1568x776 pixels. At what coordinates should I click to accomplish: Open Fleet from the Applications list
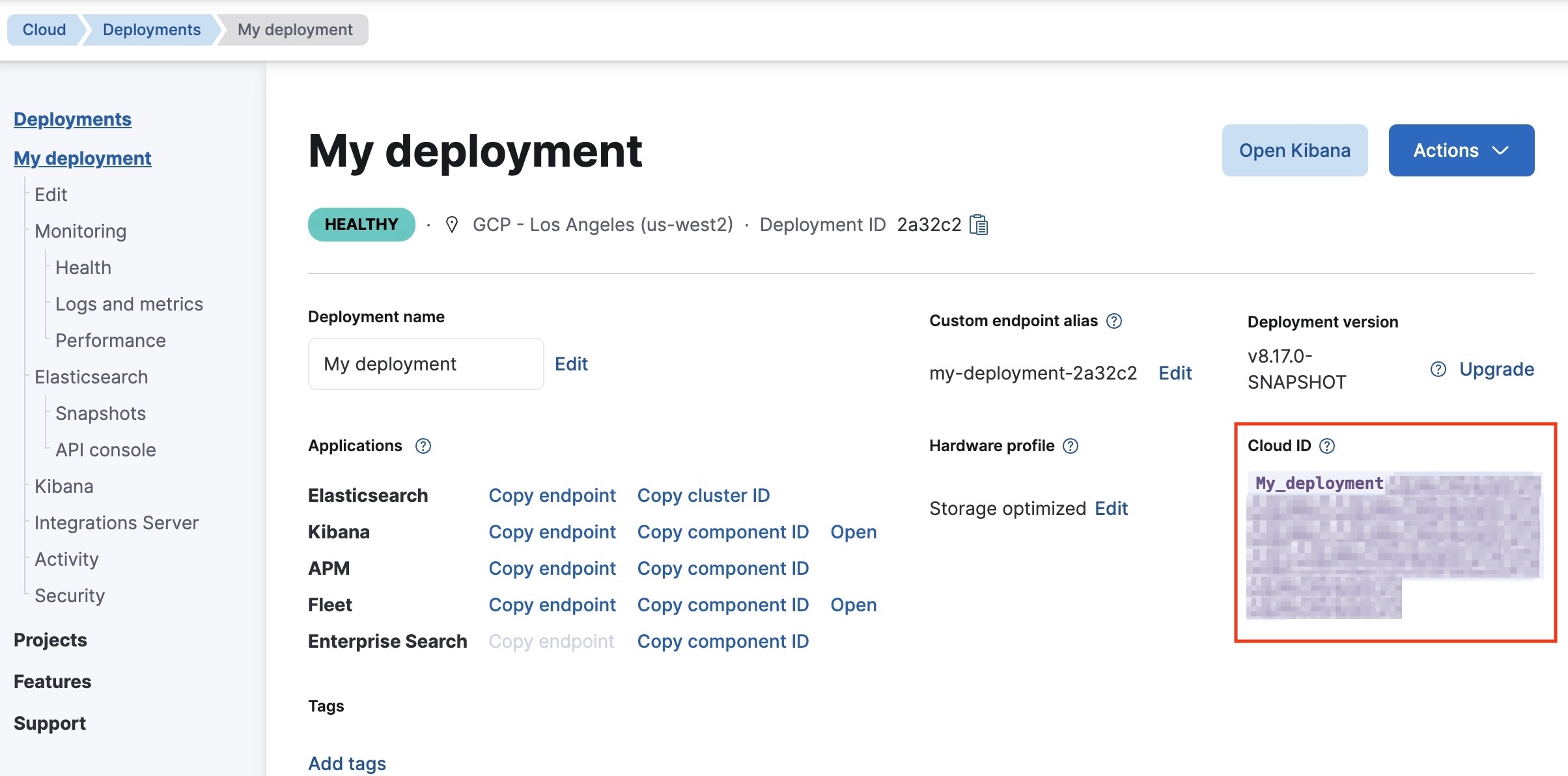point(854,605)
